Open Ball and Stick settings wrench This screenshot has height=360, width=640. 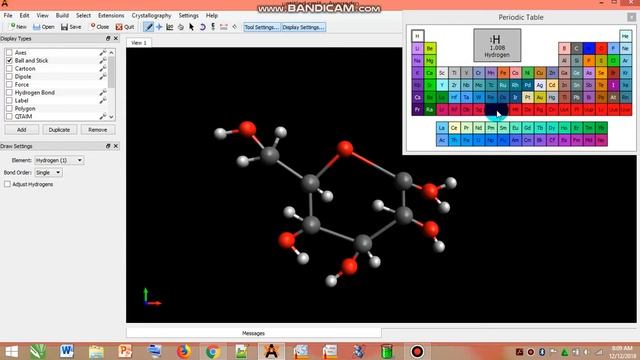coord(103,60)
